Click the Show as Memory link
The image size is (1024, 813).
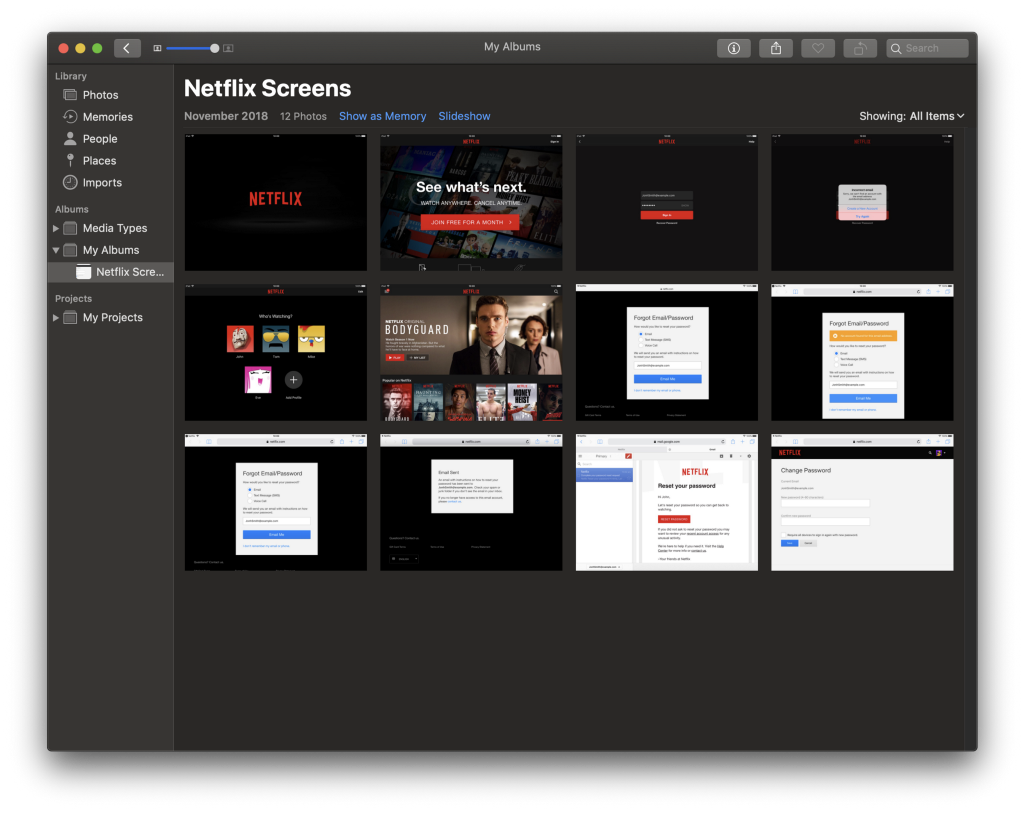click(x=382, y=116)
